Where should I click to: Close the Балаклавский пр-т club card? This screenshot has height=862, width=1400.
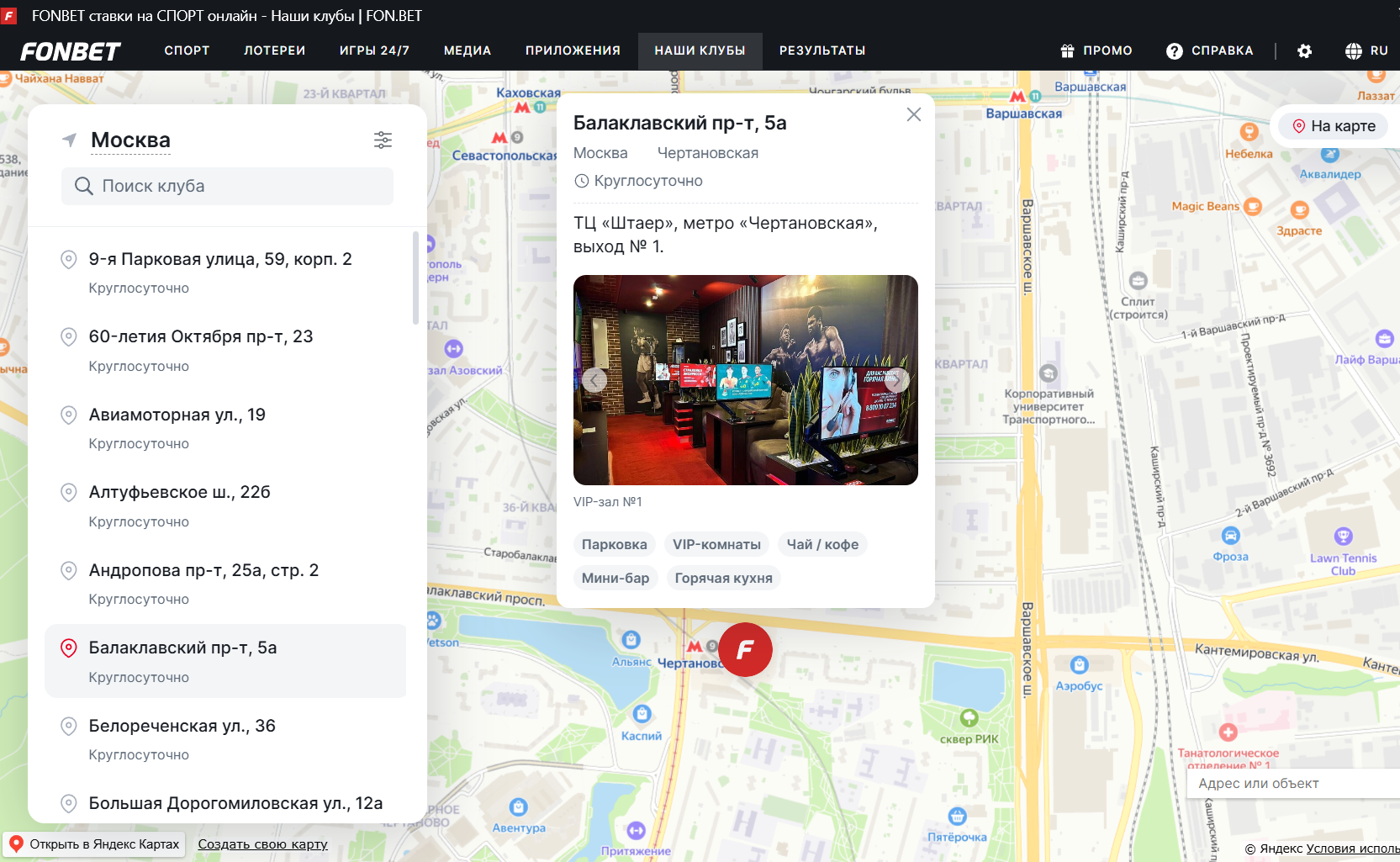[914, 114]
